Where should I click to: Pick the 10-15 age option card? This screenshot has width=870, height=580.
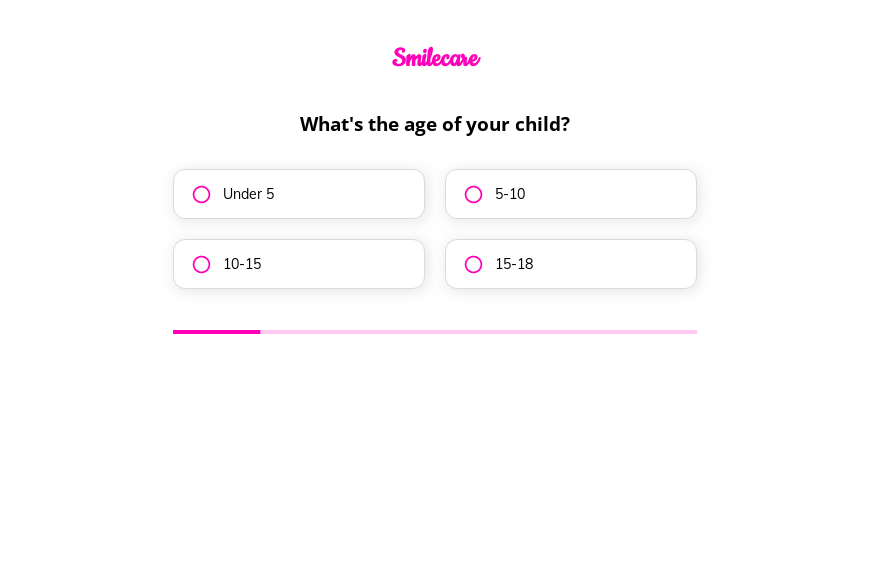click(x=299, y=264)
